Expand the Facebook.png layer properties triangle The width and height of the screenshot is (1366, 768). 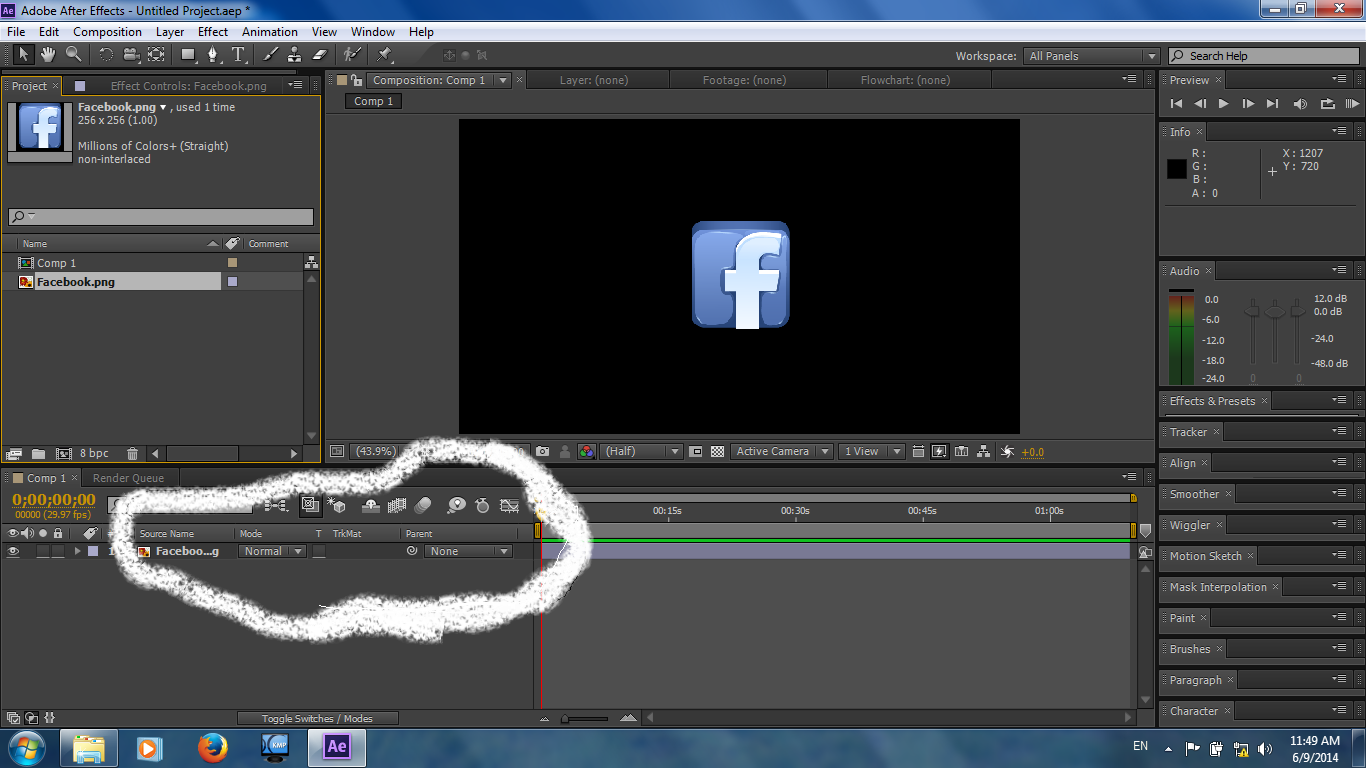(77, 551)
